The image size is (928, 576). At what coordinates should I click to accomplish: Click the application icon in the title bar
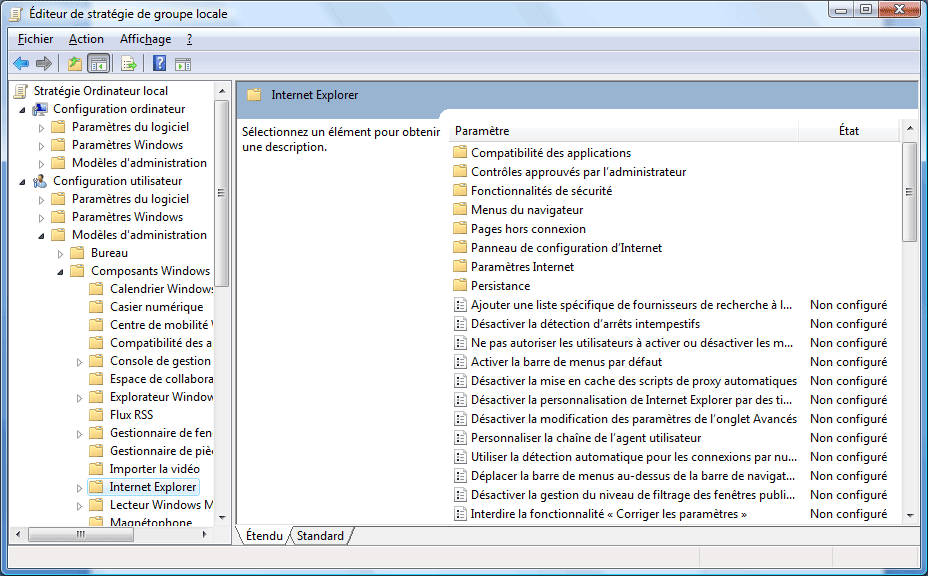(15, 14)
